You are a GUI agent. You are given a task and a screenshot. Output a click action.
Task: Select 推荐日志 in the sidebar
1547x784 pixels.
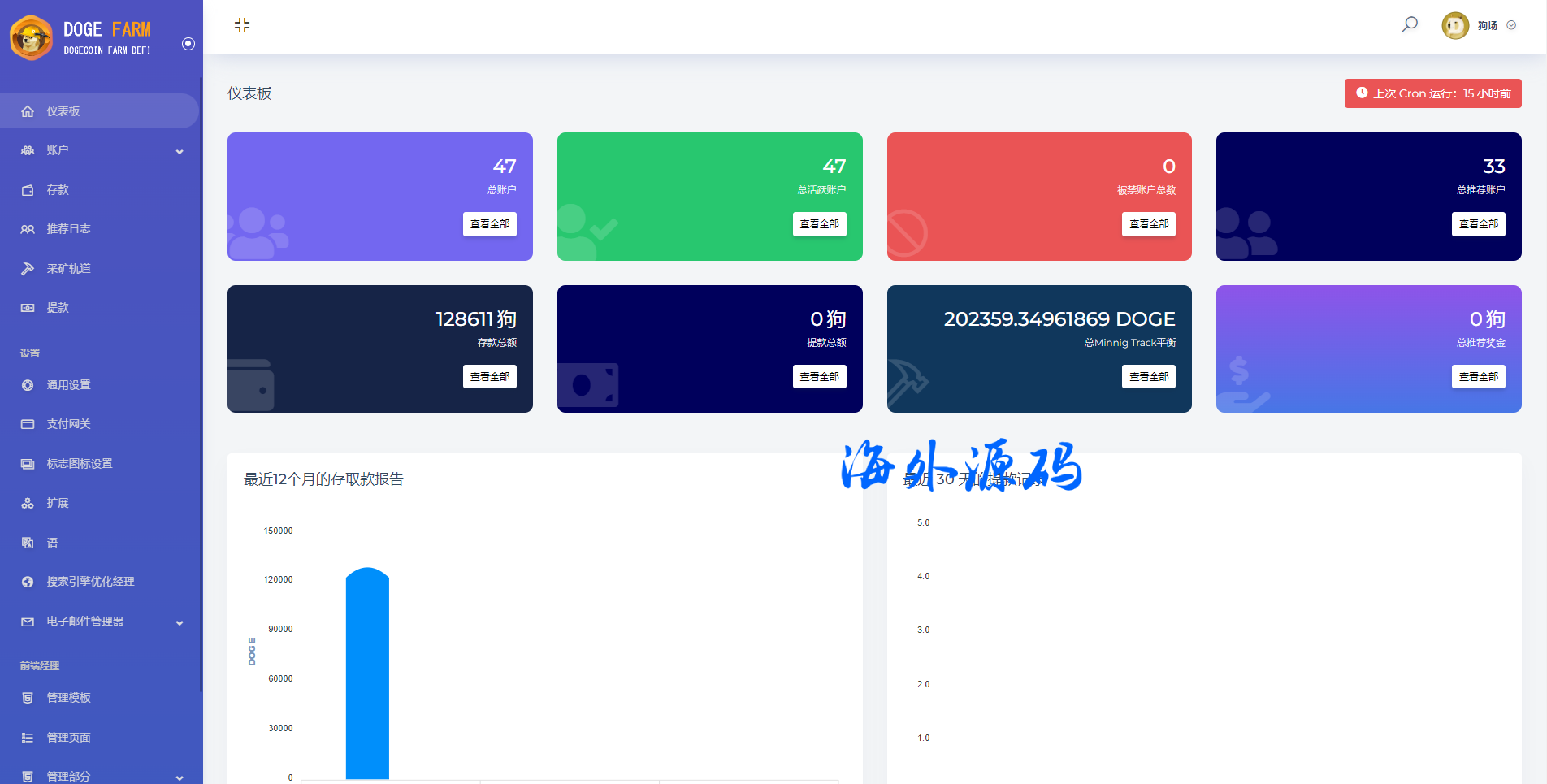click(68, 229)
